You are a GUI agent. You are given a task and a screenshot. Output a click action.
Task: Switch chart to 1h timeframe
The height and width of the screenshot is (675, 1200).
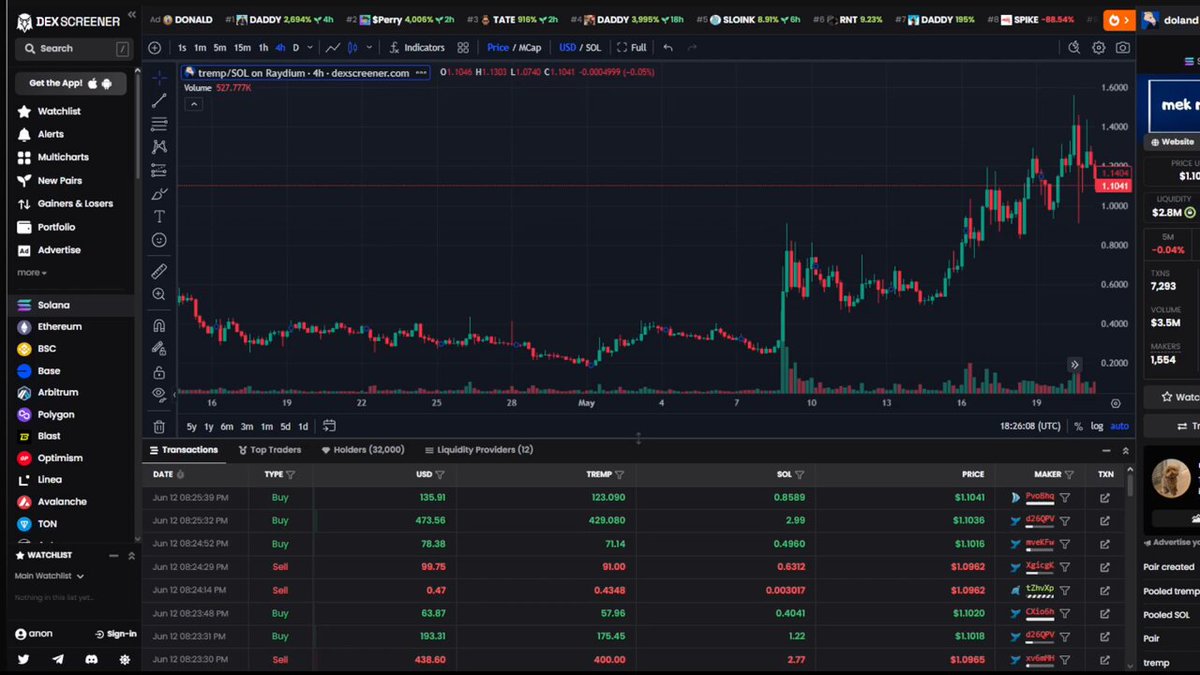coord(263,47)
